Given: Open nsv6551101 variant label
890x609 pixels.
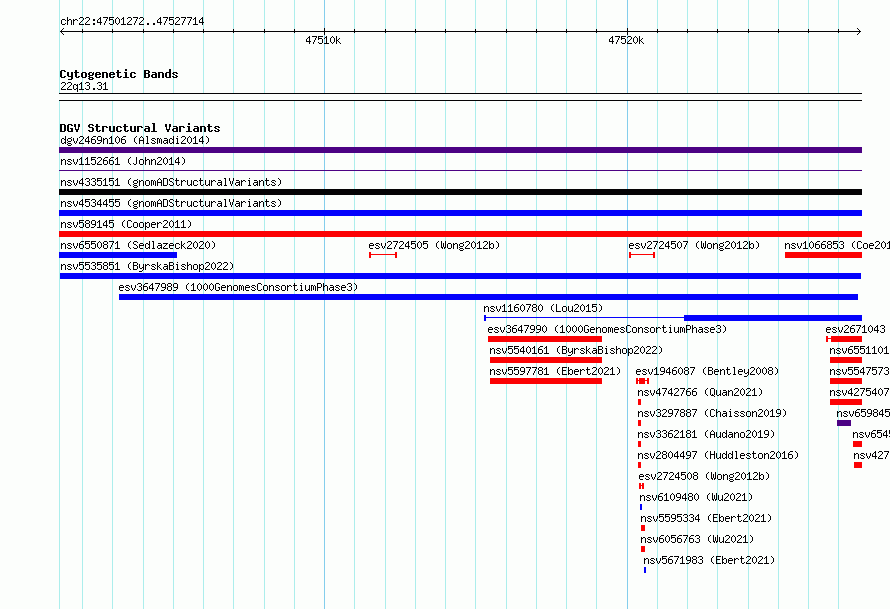Looking at the screenshot, I should [859, 350].
